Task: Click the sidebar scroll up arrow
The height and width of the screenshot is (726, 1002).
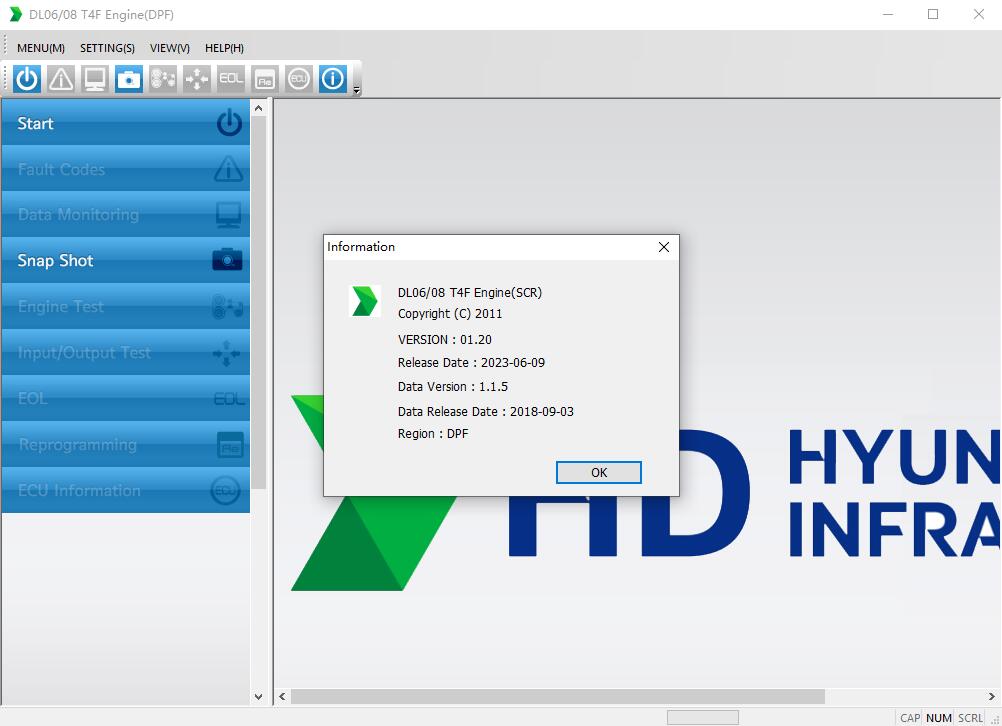Action: [x=258, y=108]
